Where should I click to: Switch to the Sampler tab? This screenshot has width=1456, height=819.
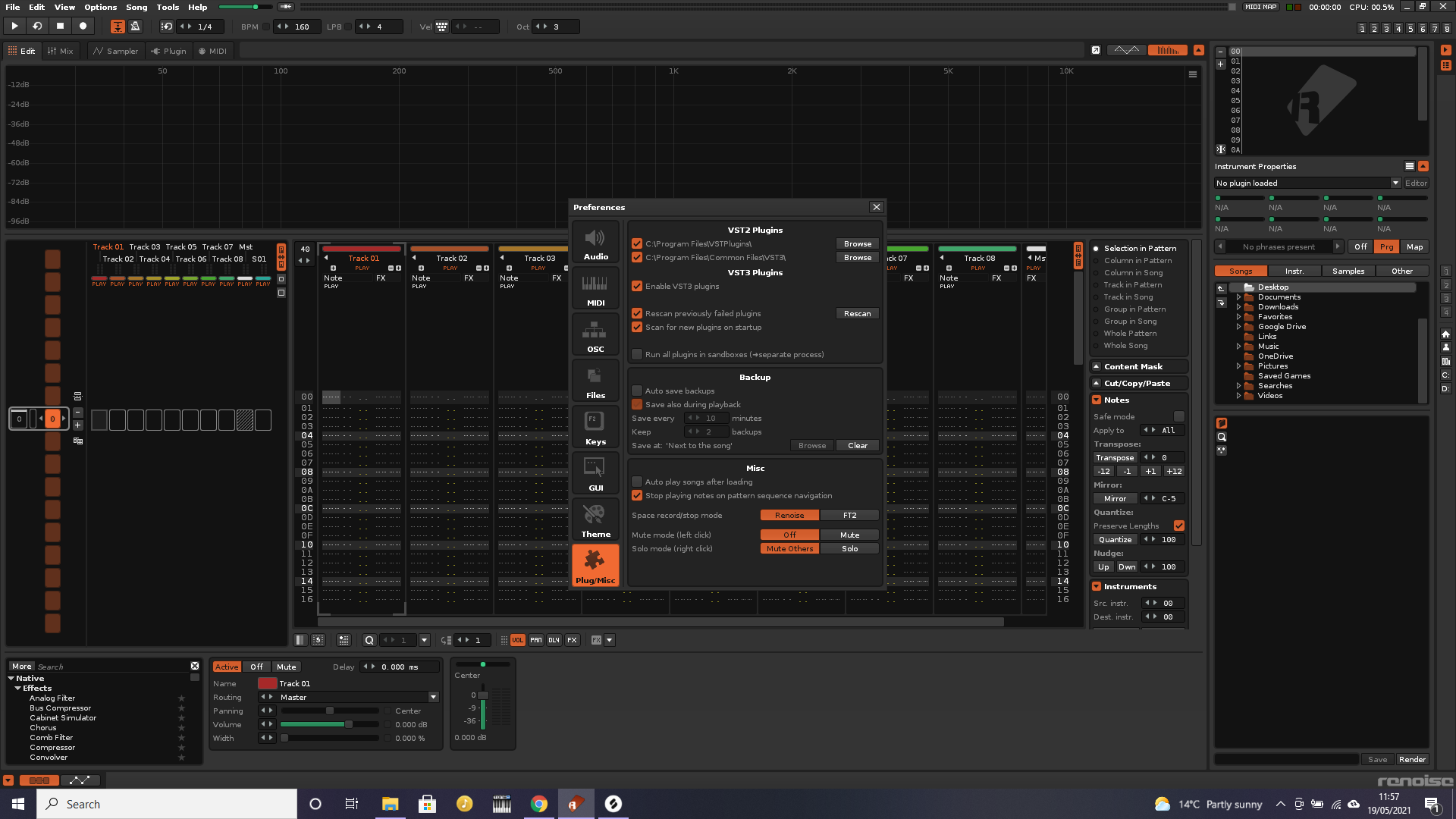pyautogui.click(x=115, y=51)
